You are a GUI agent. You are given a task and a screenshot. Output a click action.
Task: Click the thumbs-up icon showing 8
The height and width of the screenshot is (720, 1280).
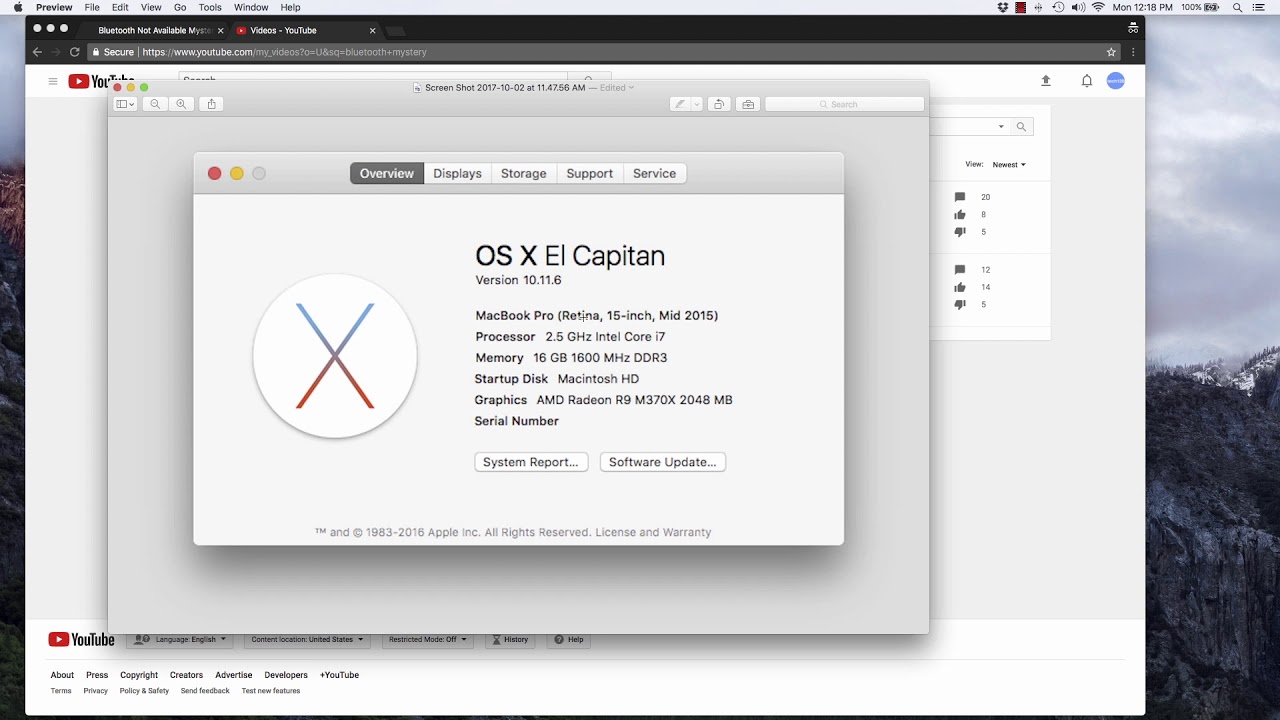[960, 214]
